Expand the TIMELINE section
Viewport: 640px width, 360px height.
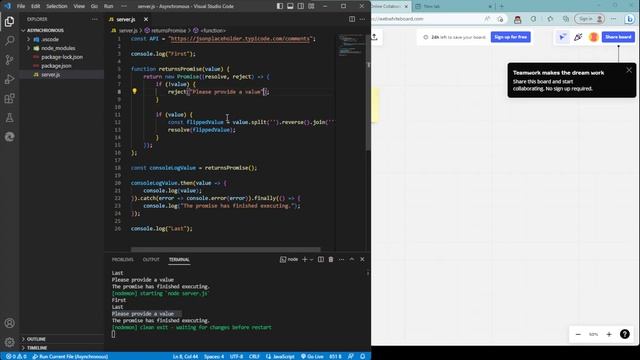[x=37, y=348]
